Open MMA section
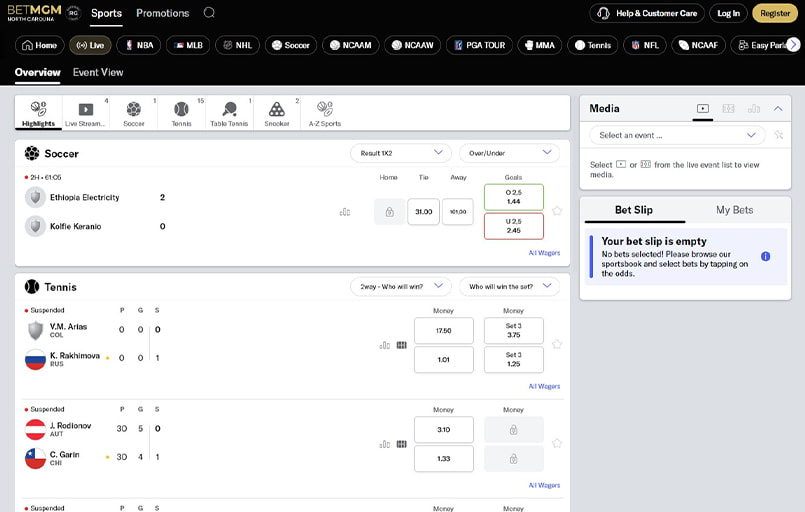Viewport: 805px width, 512px height. click(x=540, y=45)
